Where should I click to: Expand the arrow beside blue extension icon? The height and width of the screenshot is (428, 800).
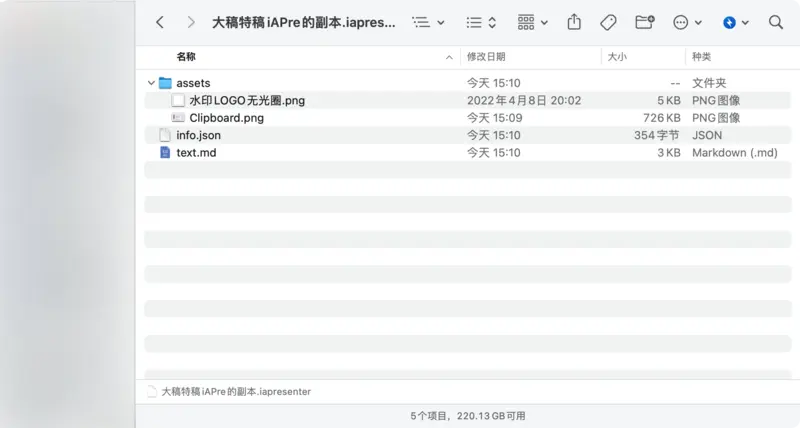pyautogui.click(x=745, y=23)
